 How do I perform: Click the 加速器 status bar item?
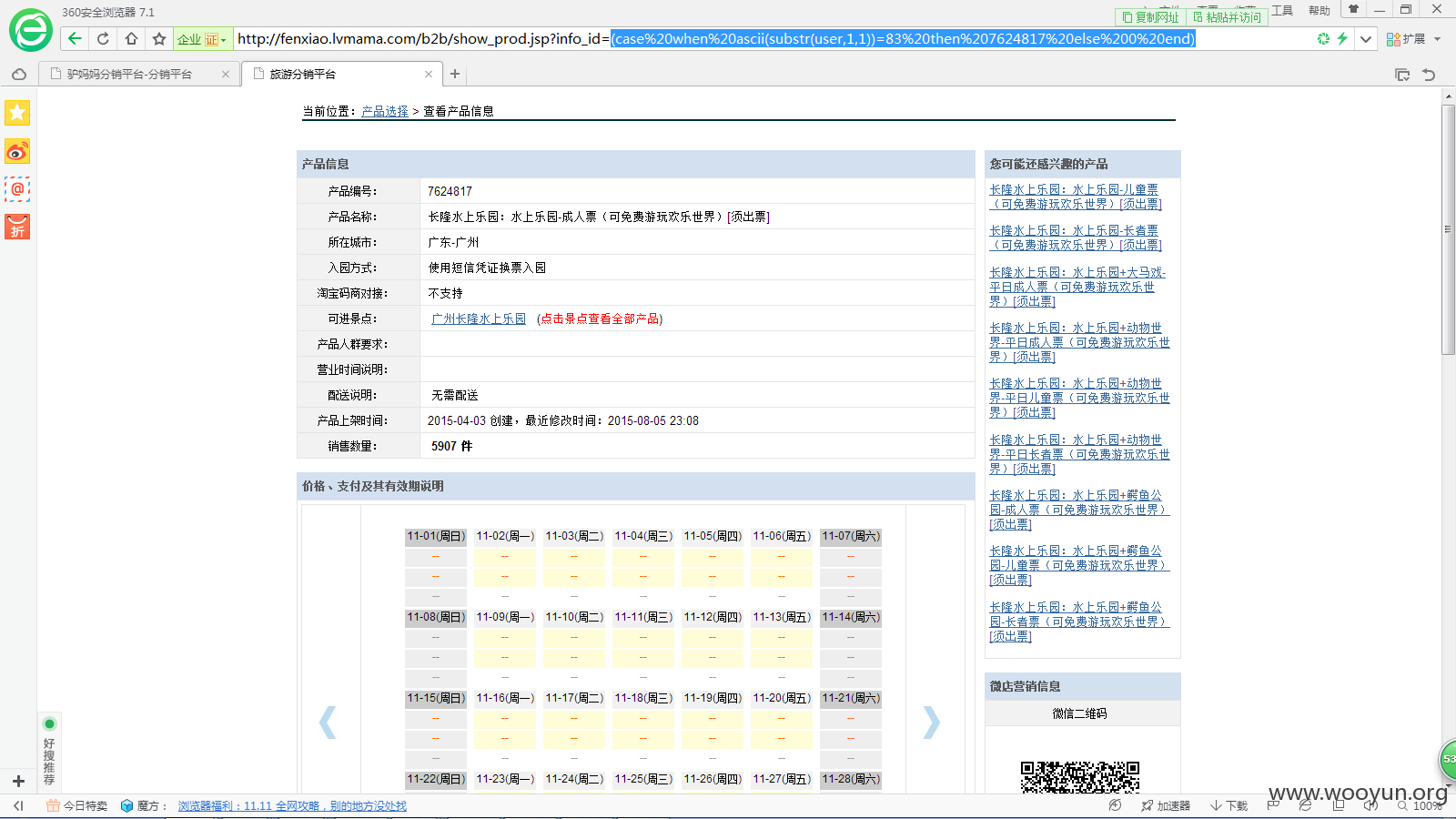(x=1166, y=806)
